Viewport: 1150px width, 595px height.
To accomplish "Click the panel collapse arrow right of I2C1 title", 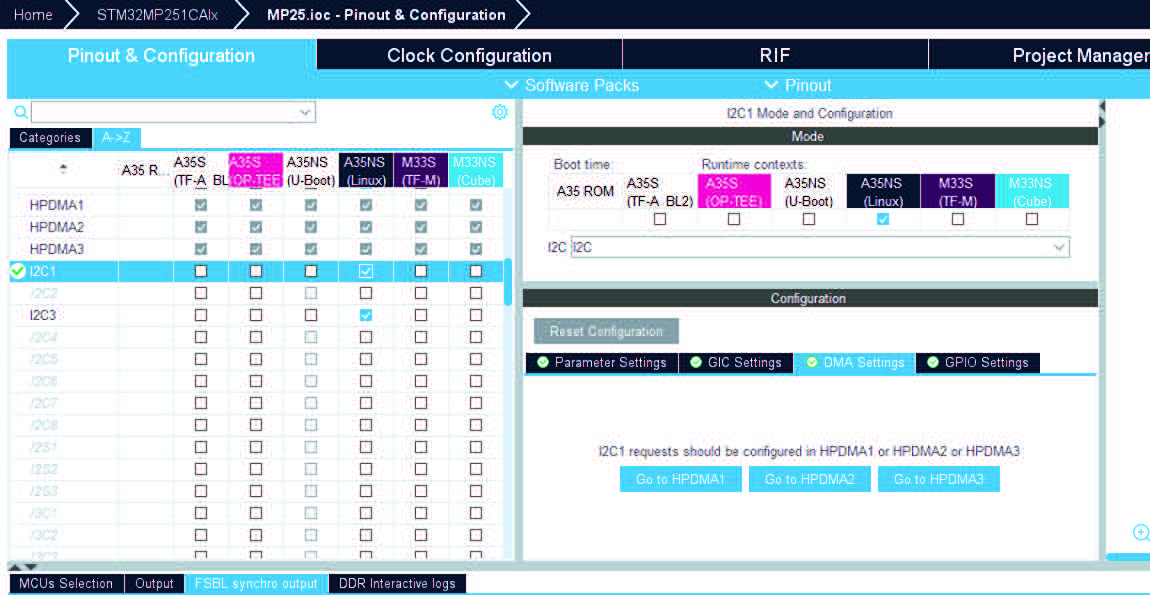I will pyautogui.click(x=1101, y=107).
